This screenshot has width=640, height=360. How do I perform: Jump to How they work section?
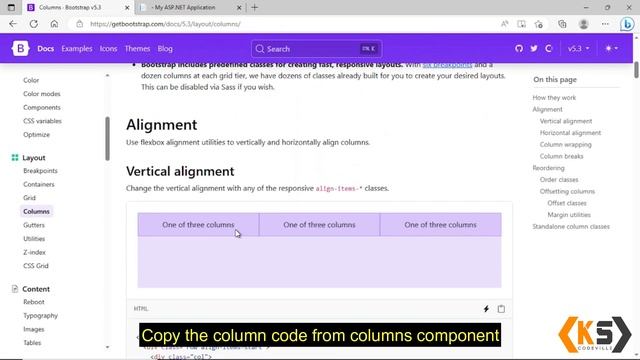554,98
